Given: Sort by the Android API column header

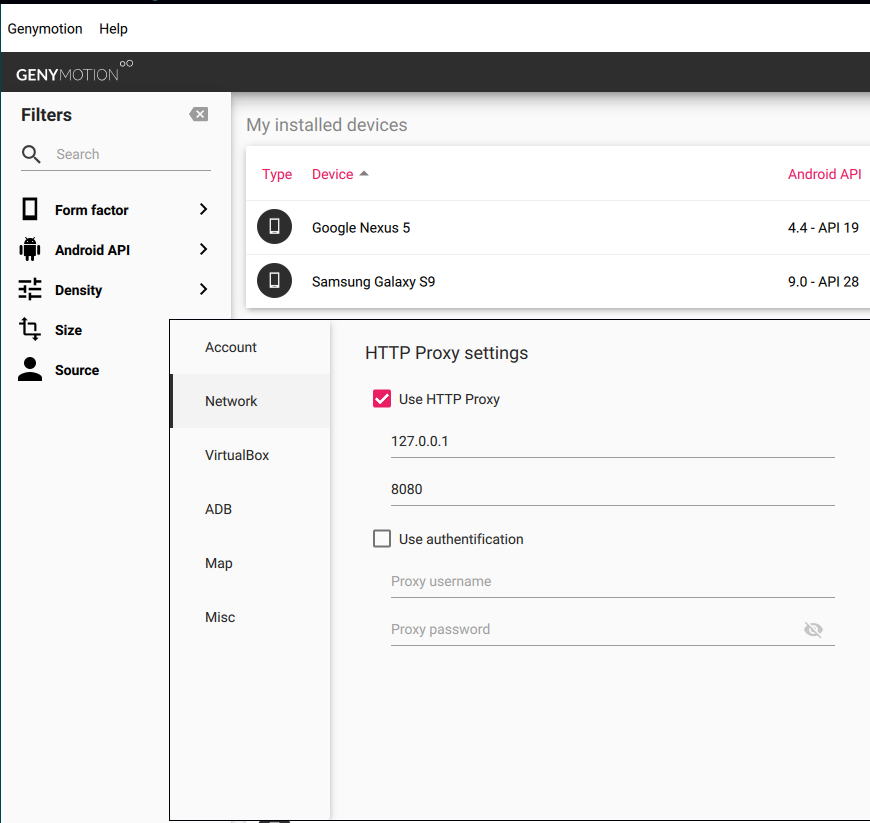Looking at the screenshot, I should point(825,174).
